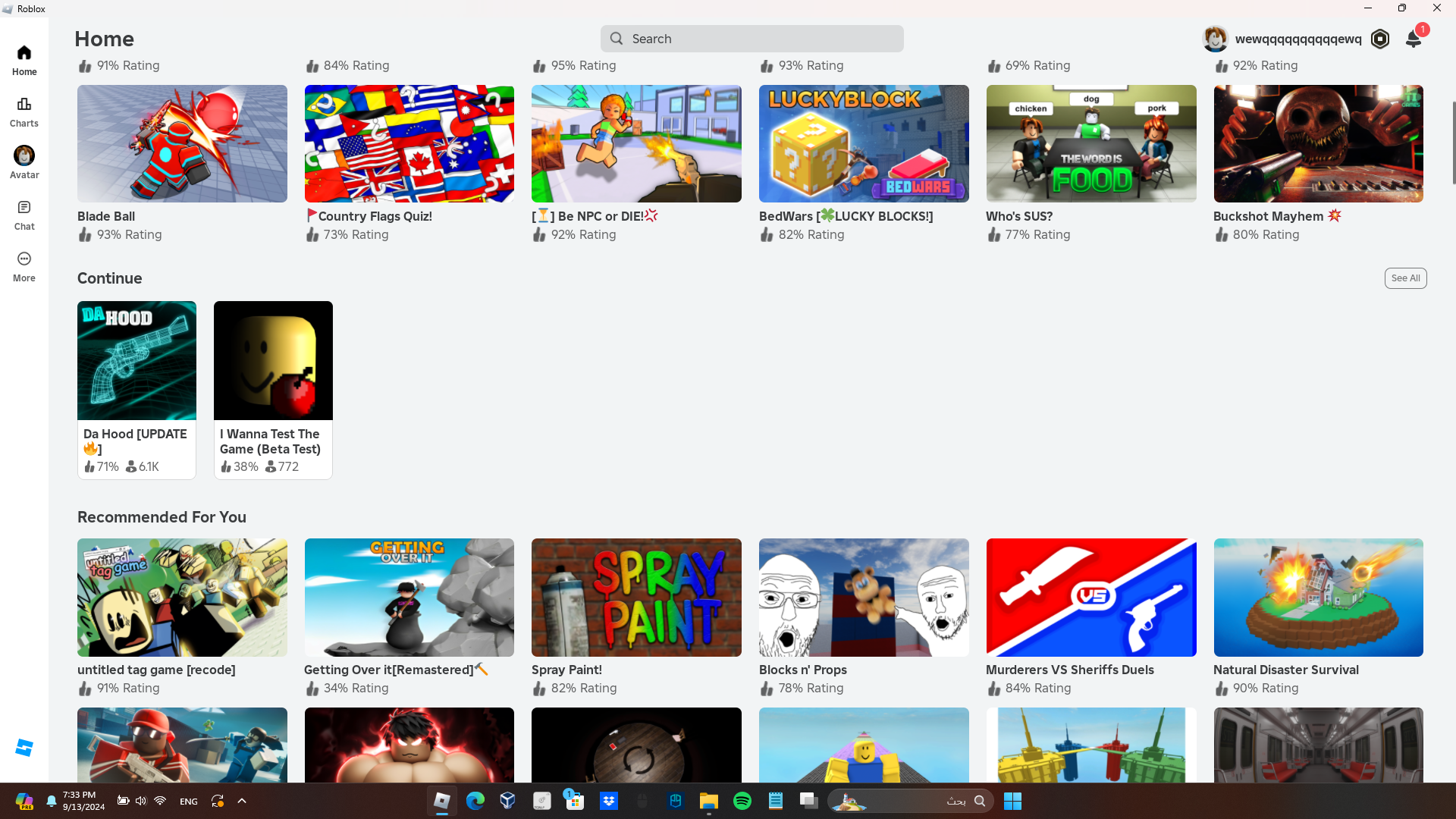Open the Avatar sidebar tab
1456x819 pixels.
click(24, 164)
